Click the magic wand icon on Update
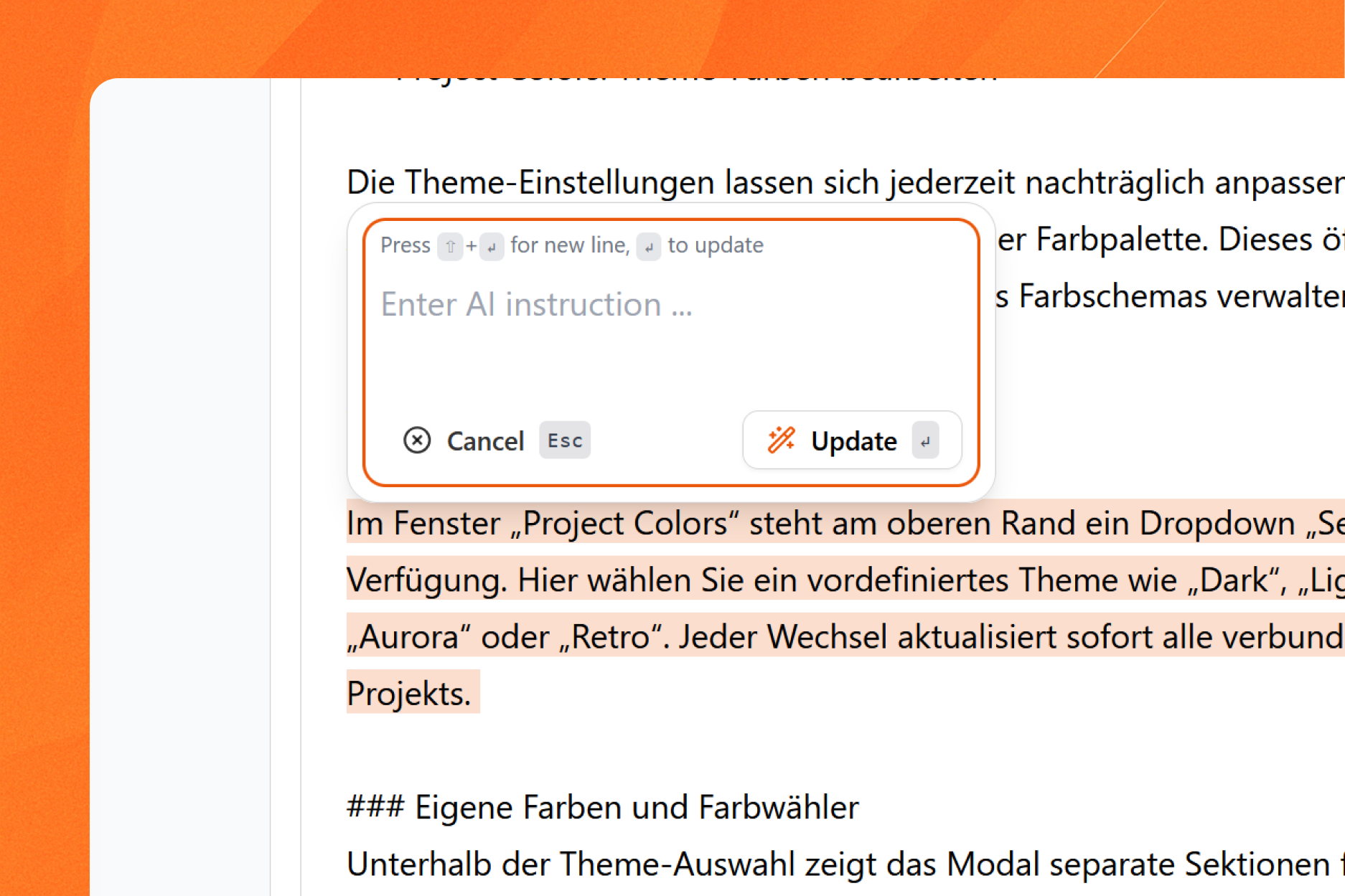 781,440
